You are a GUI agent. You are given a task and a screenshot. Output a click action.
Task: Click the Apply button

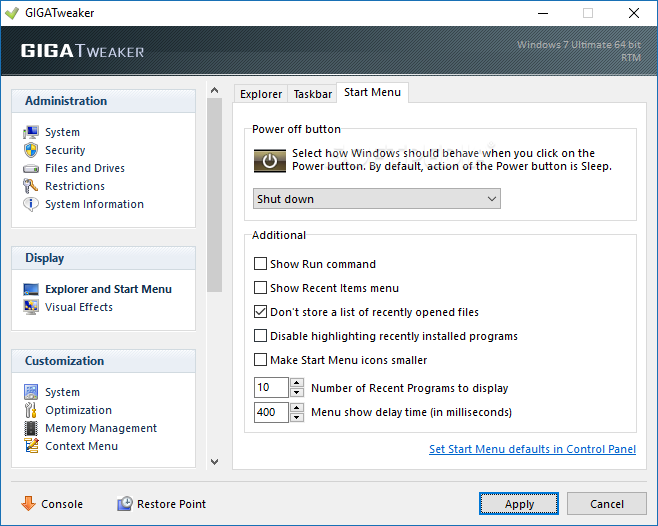tap(519, 503)
